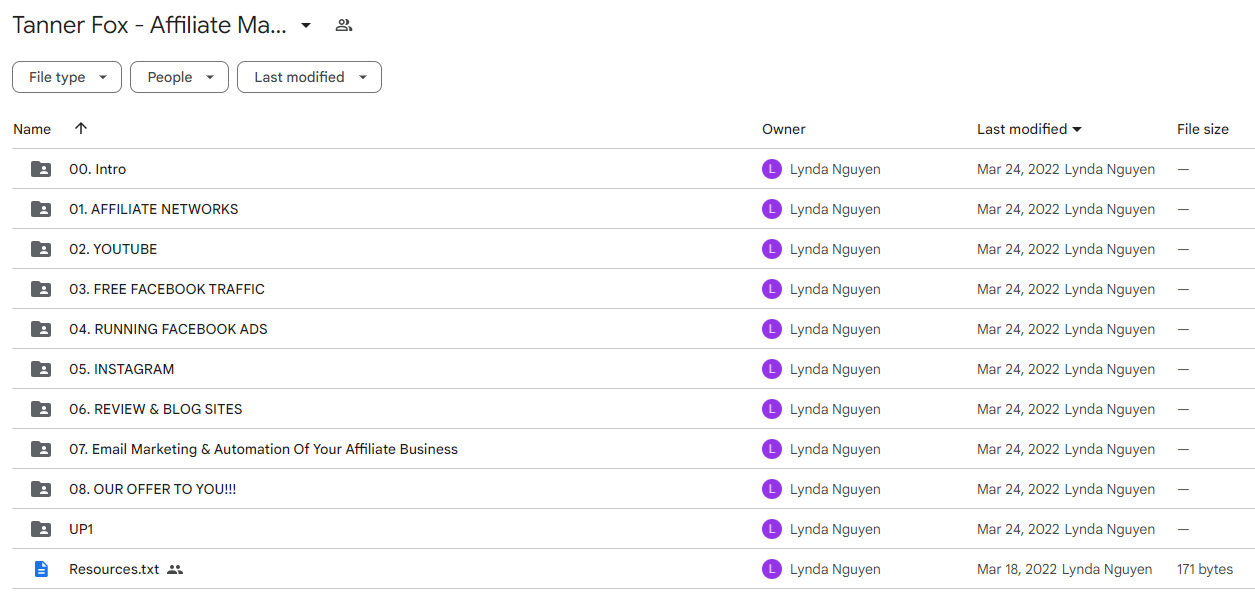Click owner avatar in 04. RUNNING FACEBOOK ADS row
This screenshot has height=608, width=1255.
pyautogui.click(x=771, y=329)
